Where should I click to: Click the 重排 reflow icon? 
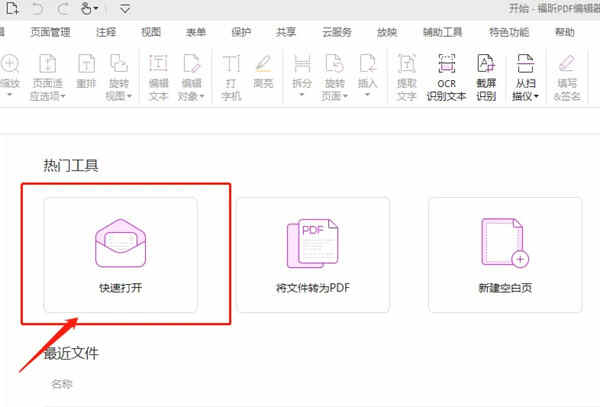(x=87, y=74)
